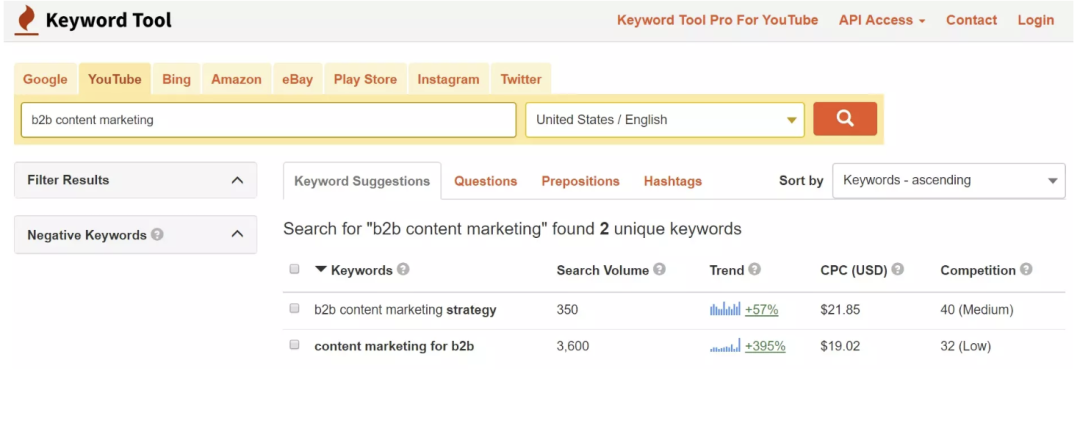Switch to the Google tab
This screenshot has height=429, width=1080.
(45, 79)
